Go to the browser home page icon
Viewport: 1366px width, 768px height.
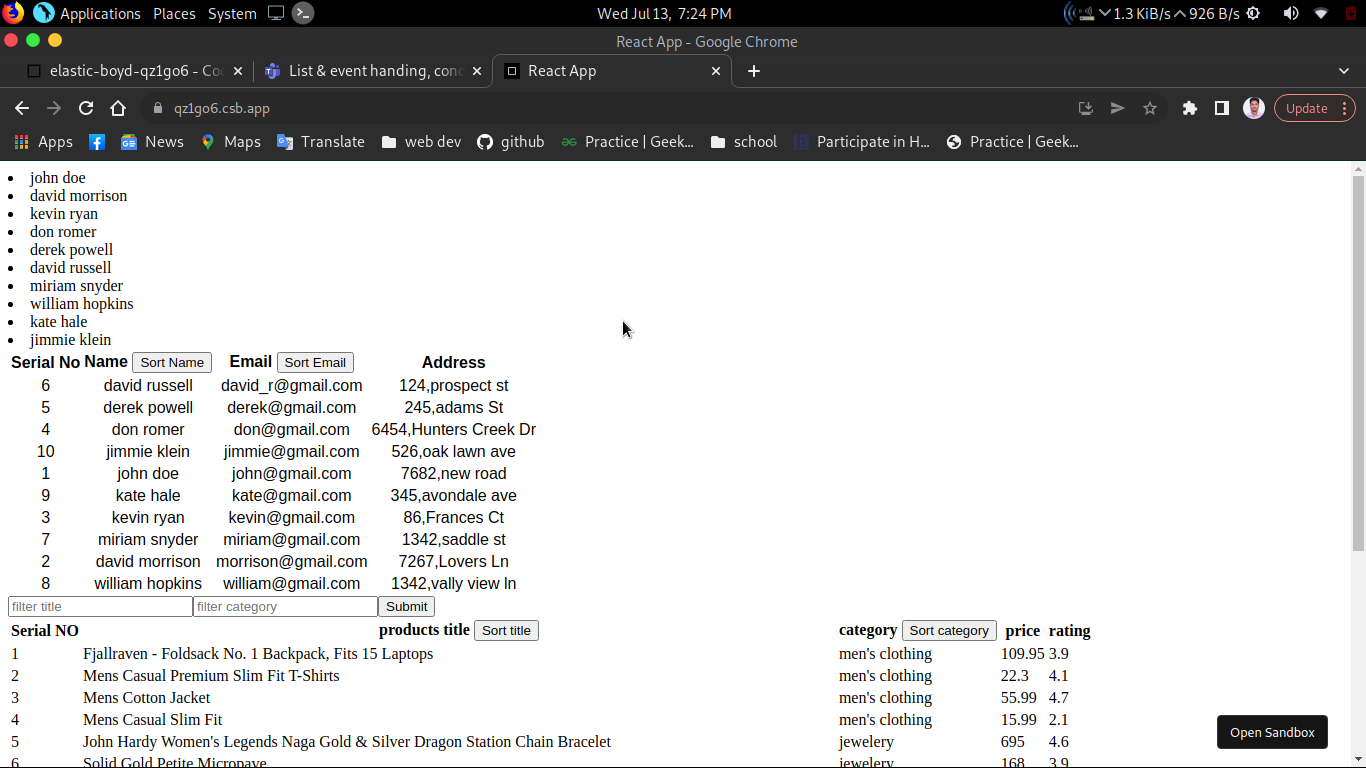tap(118, 108)
